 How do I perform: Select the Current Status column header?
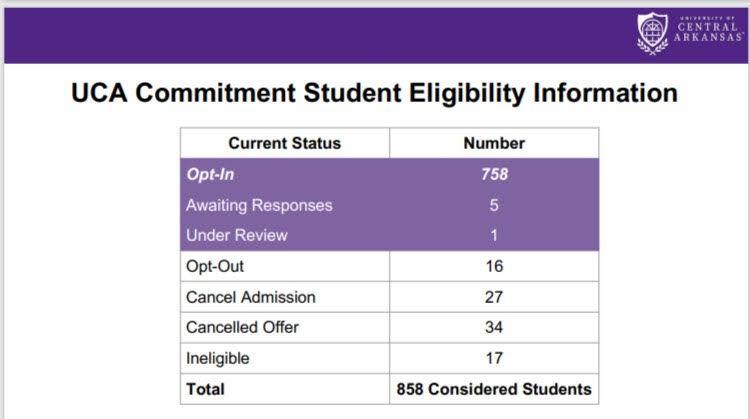pyautogui.click(x=285, y=143)
